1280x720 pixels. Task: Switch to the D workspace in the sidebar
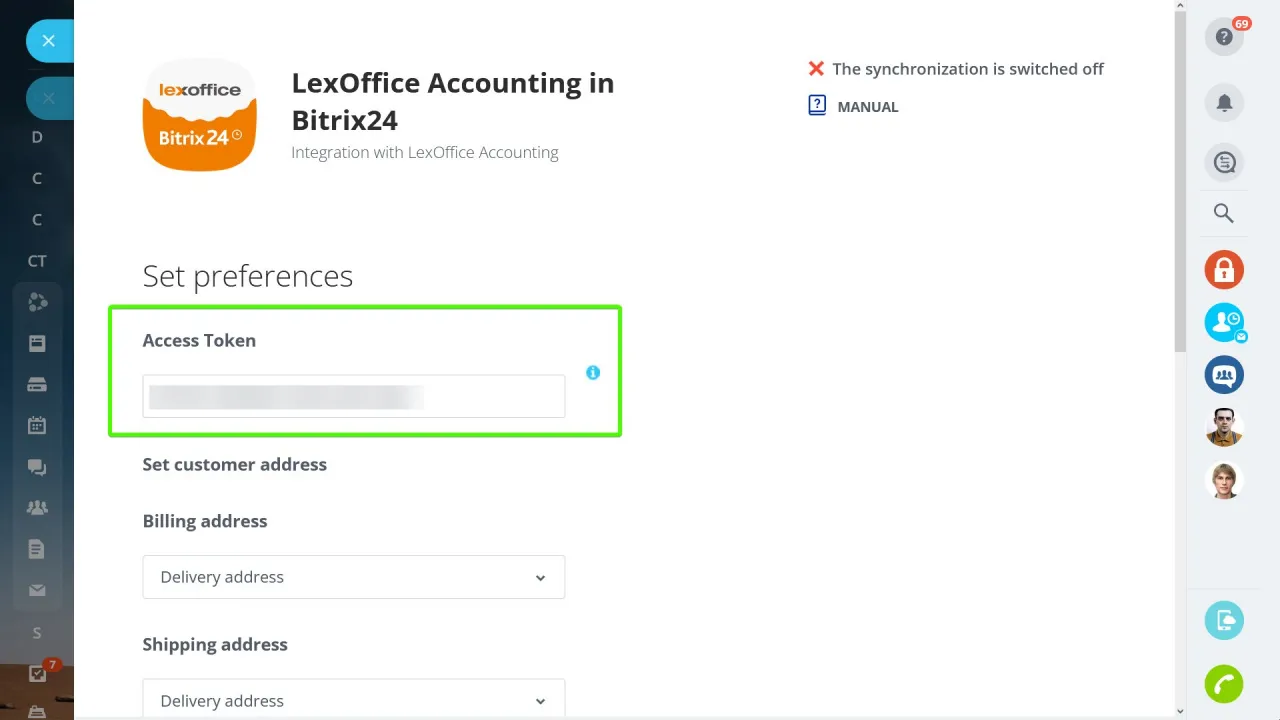tap(36, 137)
